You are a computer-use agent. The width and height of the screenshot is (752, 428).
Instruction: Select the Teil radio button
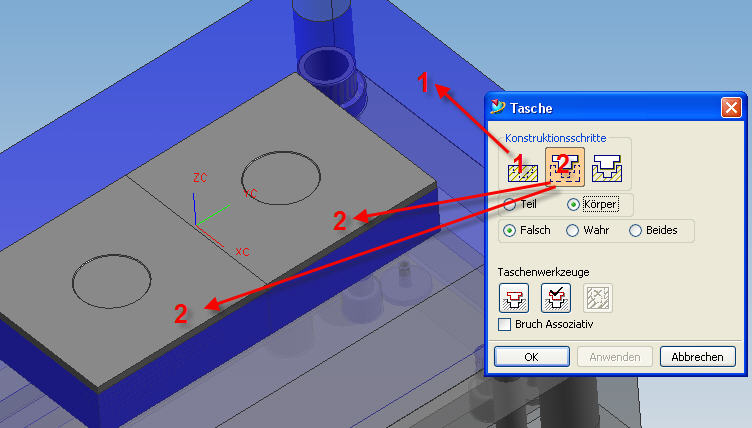coord(510,204)
